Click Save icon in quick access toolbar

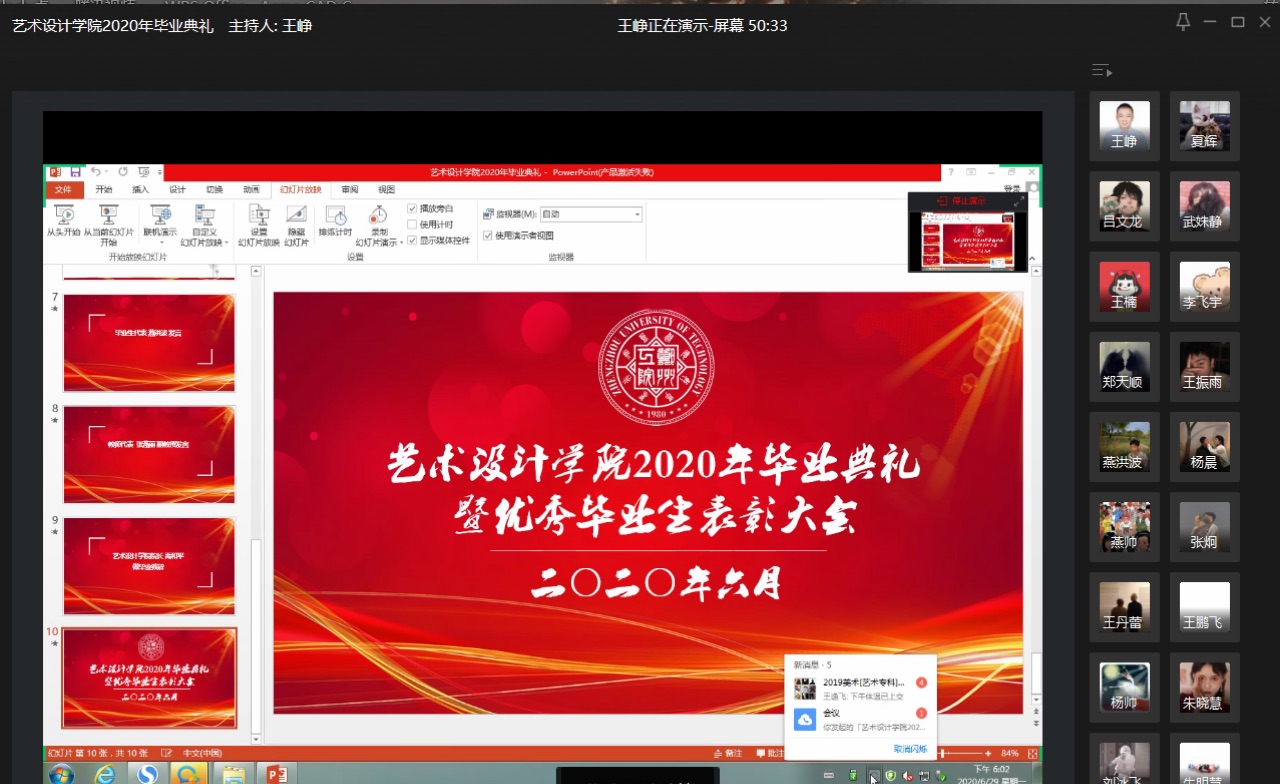coord(75,172)
